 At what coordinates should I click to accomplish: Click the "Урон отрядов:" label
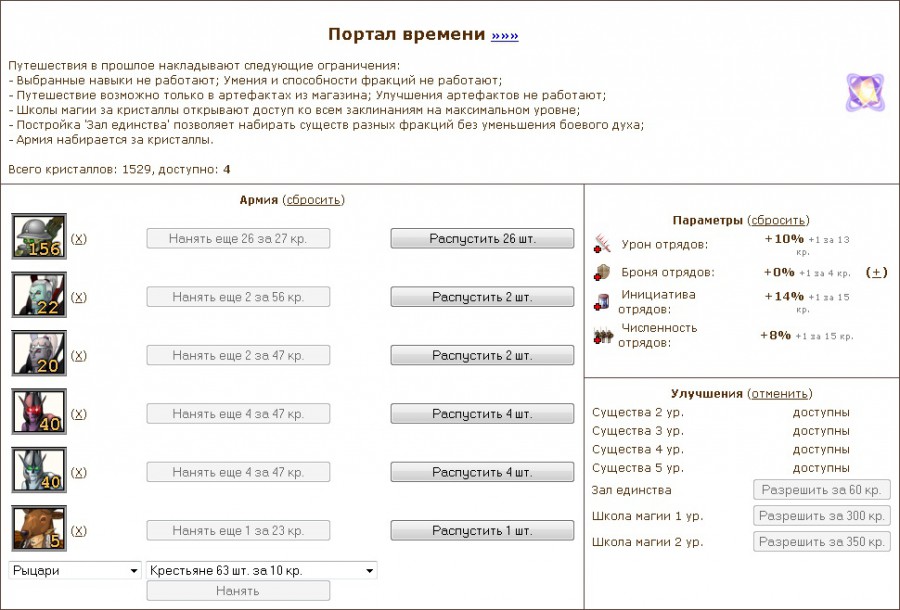point(665,244)
